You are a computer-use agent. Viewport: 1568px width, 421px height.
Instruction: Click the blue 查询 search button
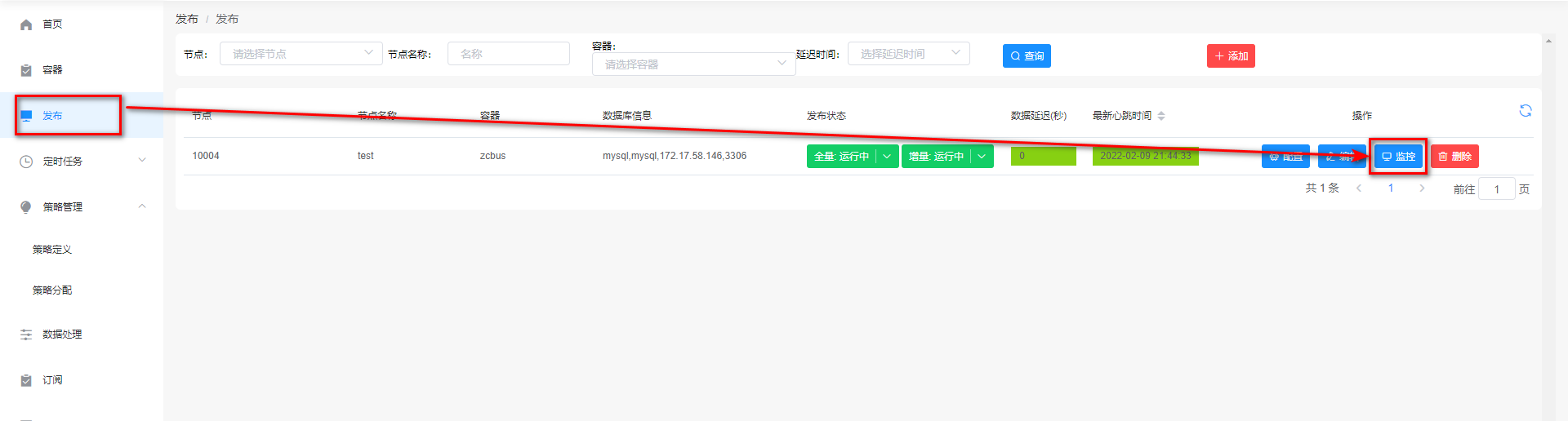point(1027,56)
